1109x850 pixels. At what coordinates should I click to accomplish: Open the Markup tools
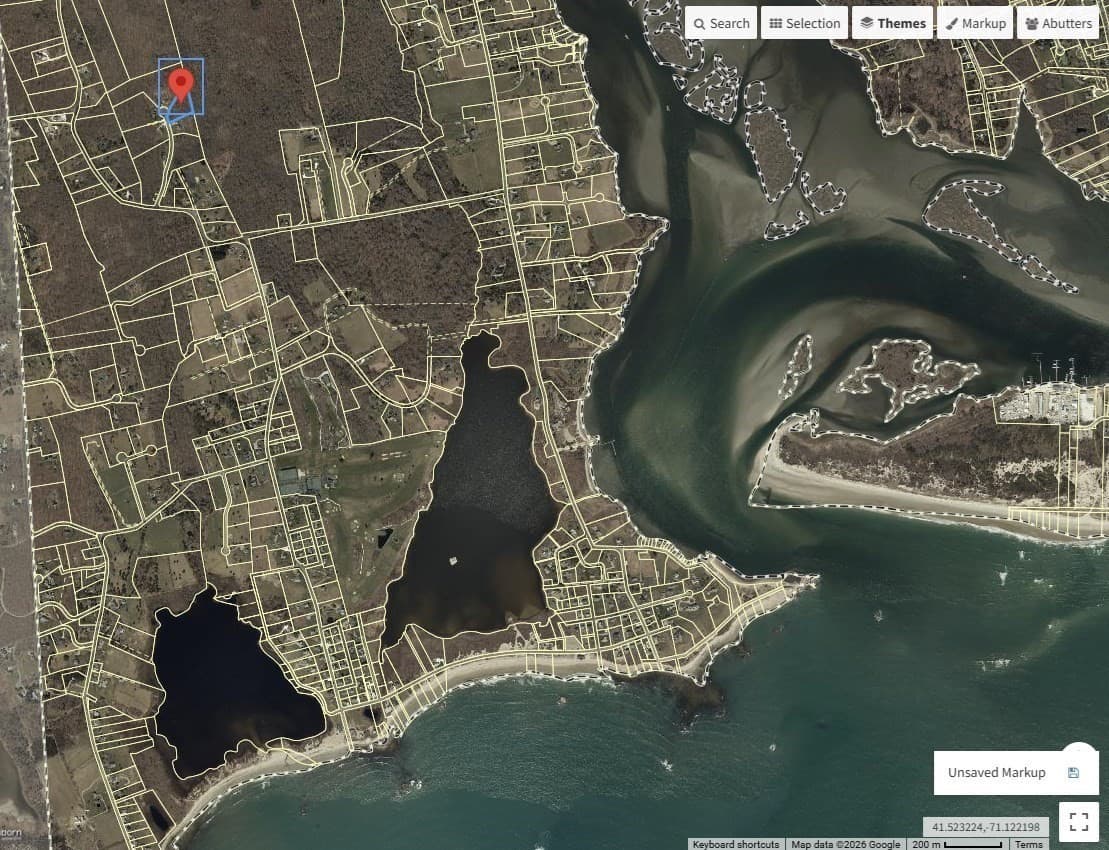tap(975, 23)
